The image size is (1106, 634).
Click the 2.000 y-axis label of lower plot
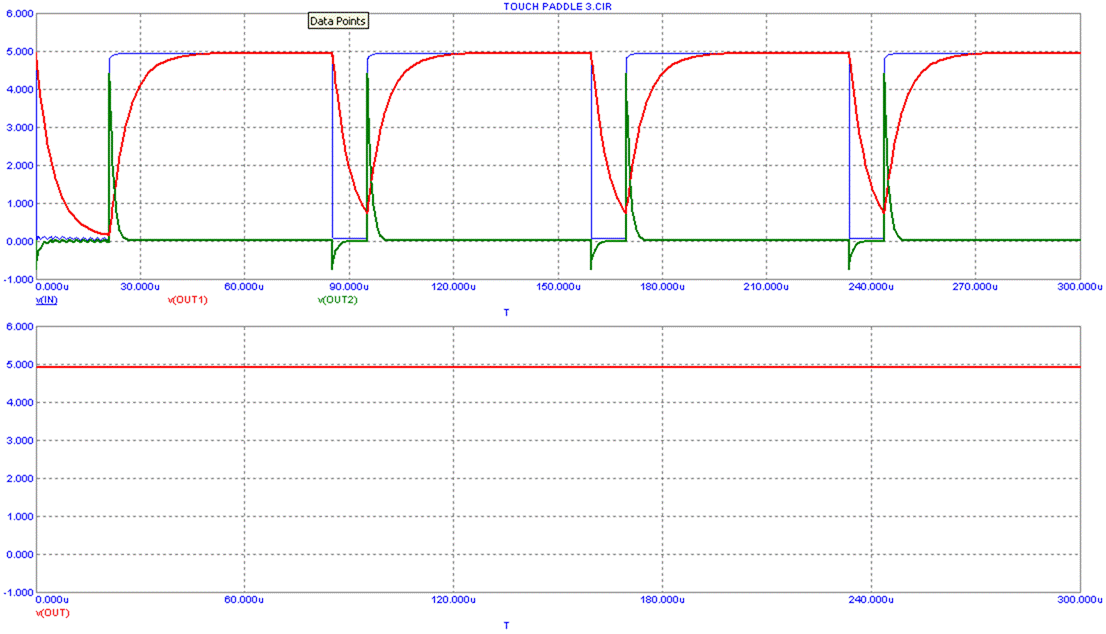[19, 478]
